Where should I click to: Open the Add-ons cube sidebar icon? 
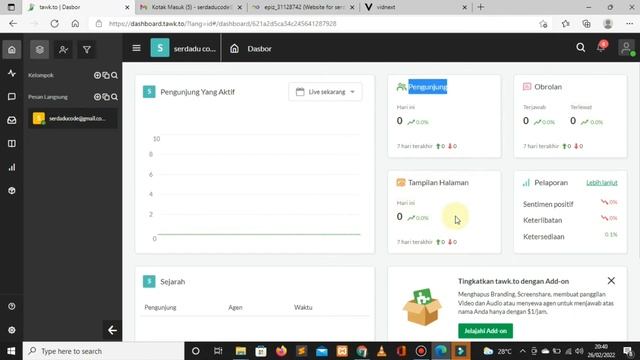pyautogui.click(x=12, y=191)
